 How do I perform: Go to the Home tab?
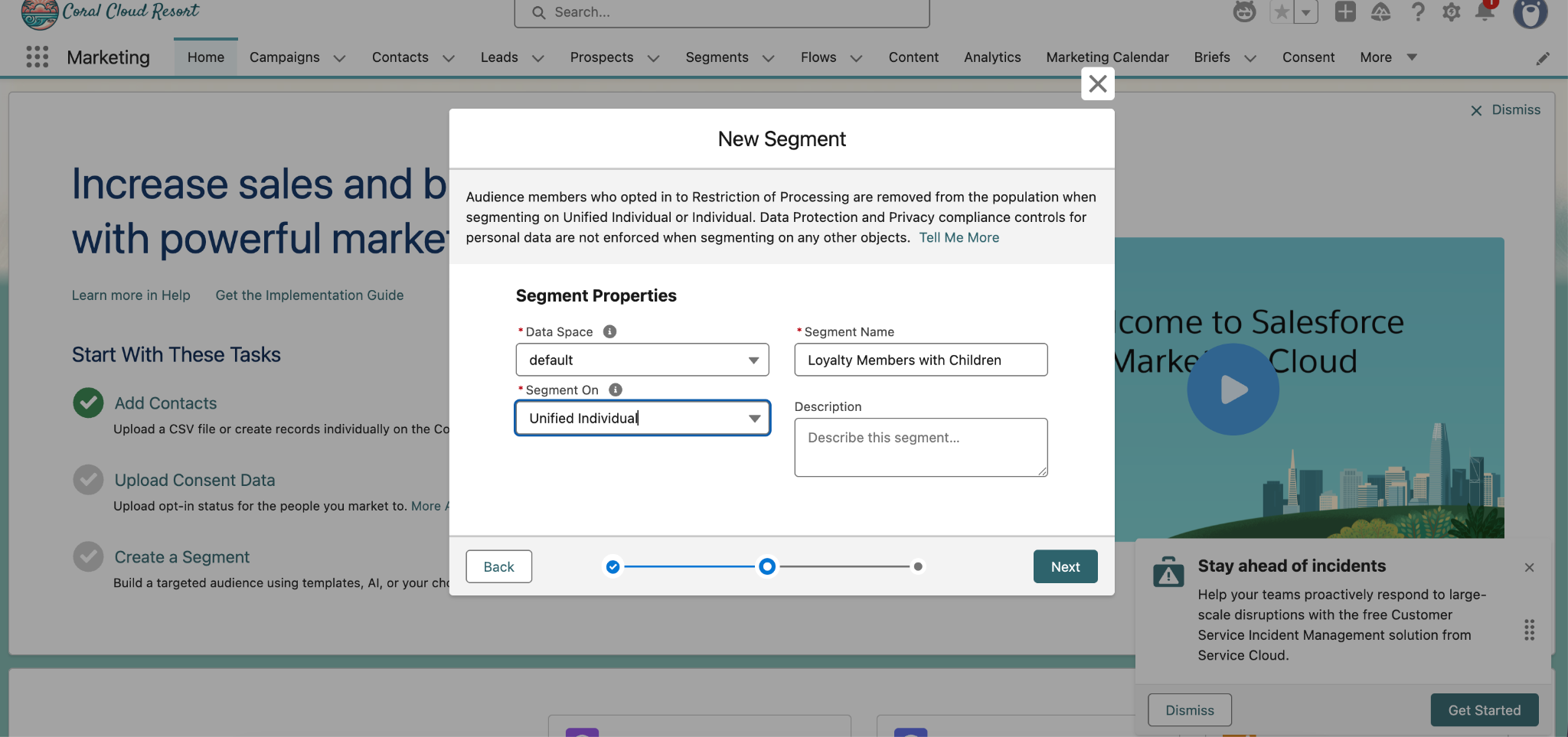[x=206, y=57]
